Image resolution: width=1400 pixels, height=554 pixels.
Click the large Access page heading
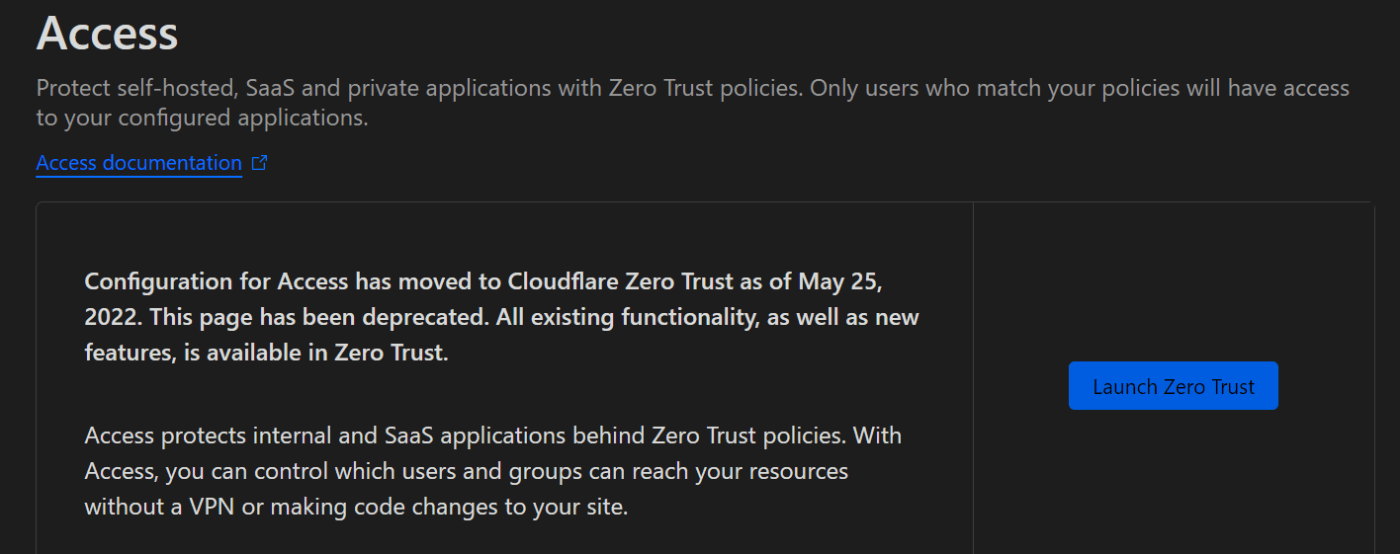[107, 34]
